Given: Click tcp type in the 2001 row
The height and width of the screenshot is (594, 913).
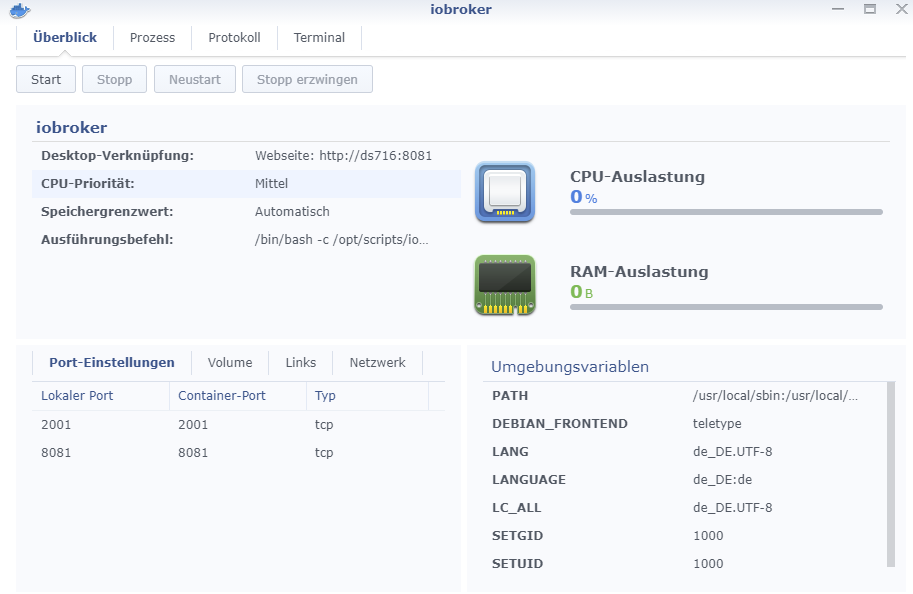Looking at the screenshot, I should coord(324,425).
